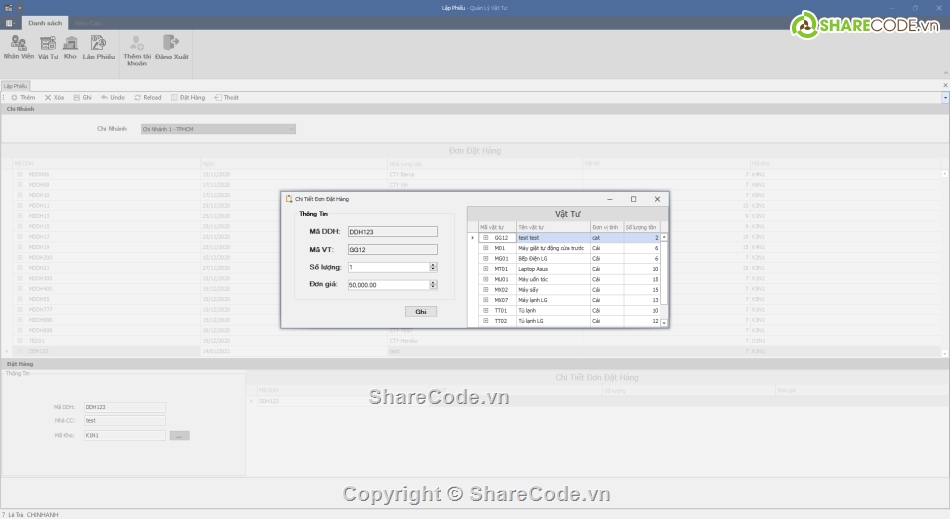
Task: Click the browse button beside the Mã Kho field
Action: click(179, 435)
